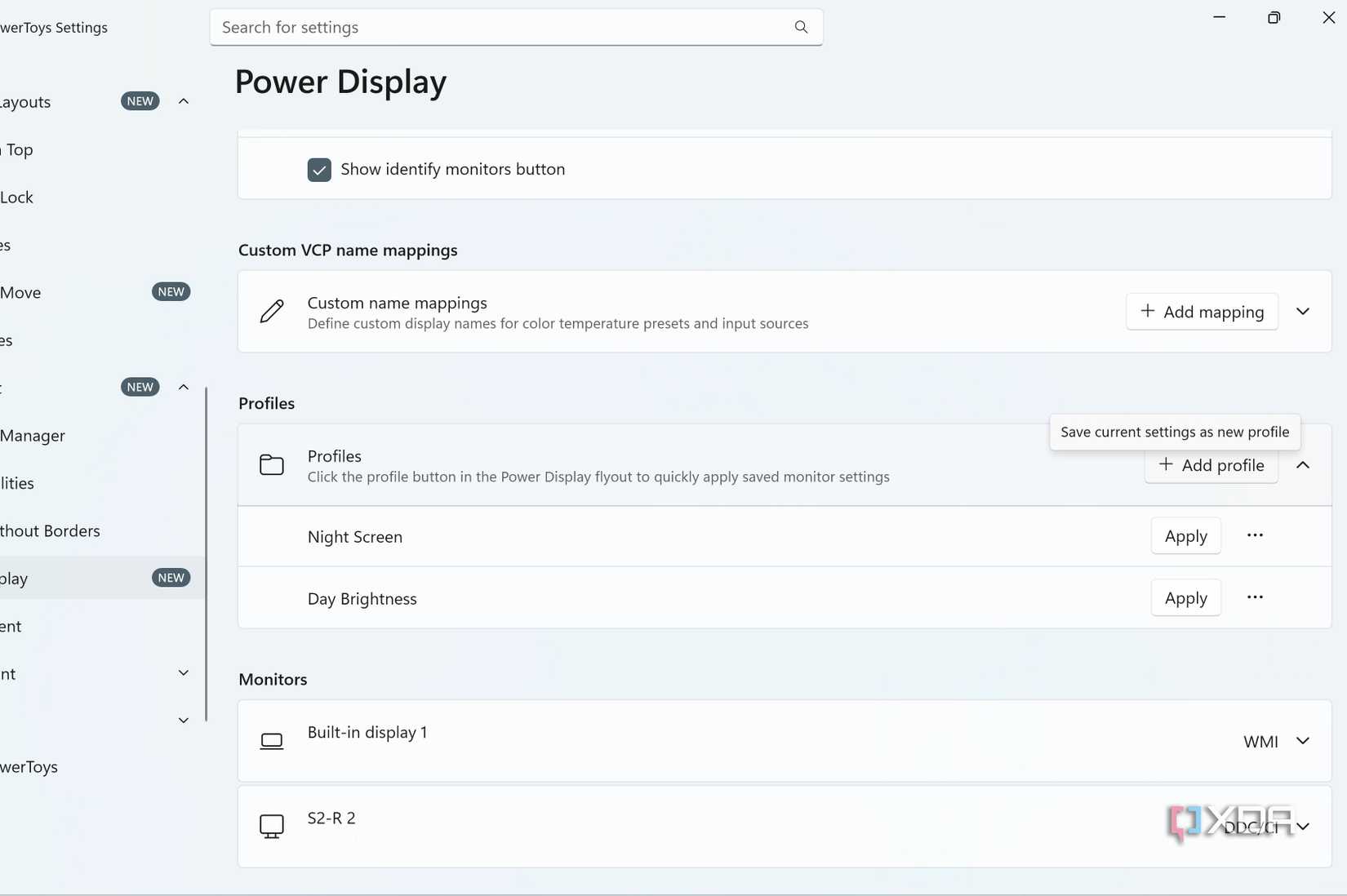
Task: Restore down the PowerToys Settings window
Action: point(1274,17)
